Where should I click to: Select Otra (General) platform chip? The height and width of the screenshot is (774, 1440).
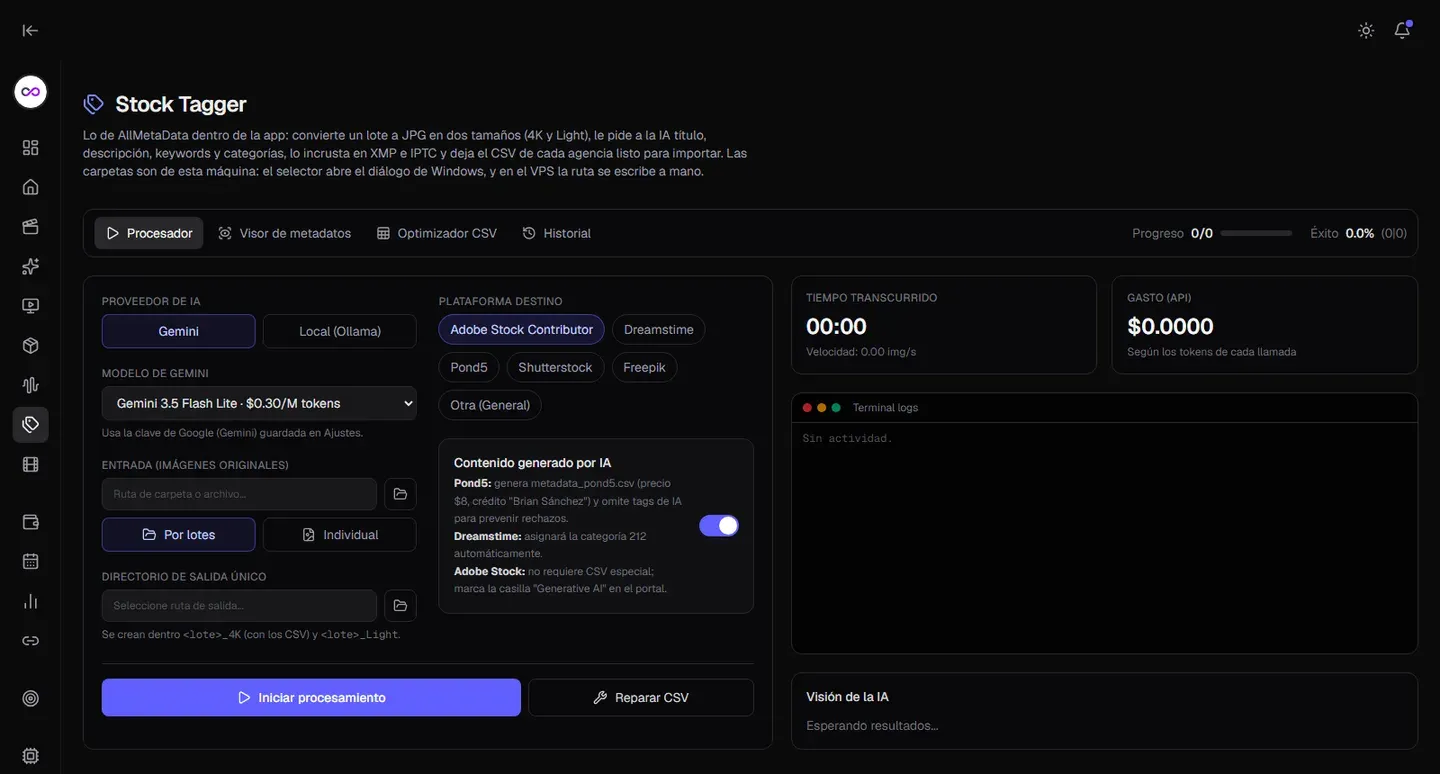[x=490, y=405]
